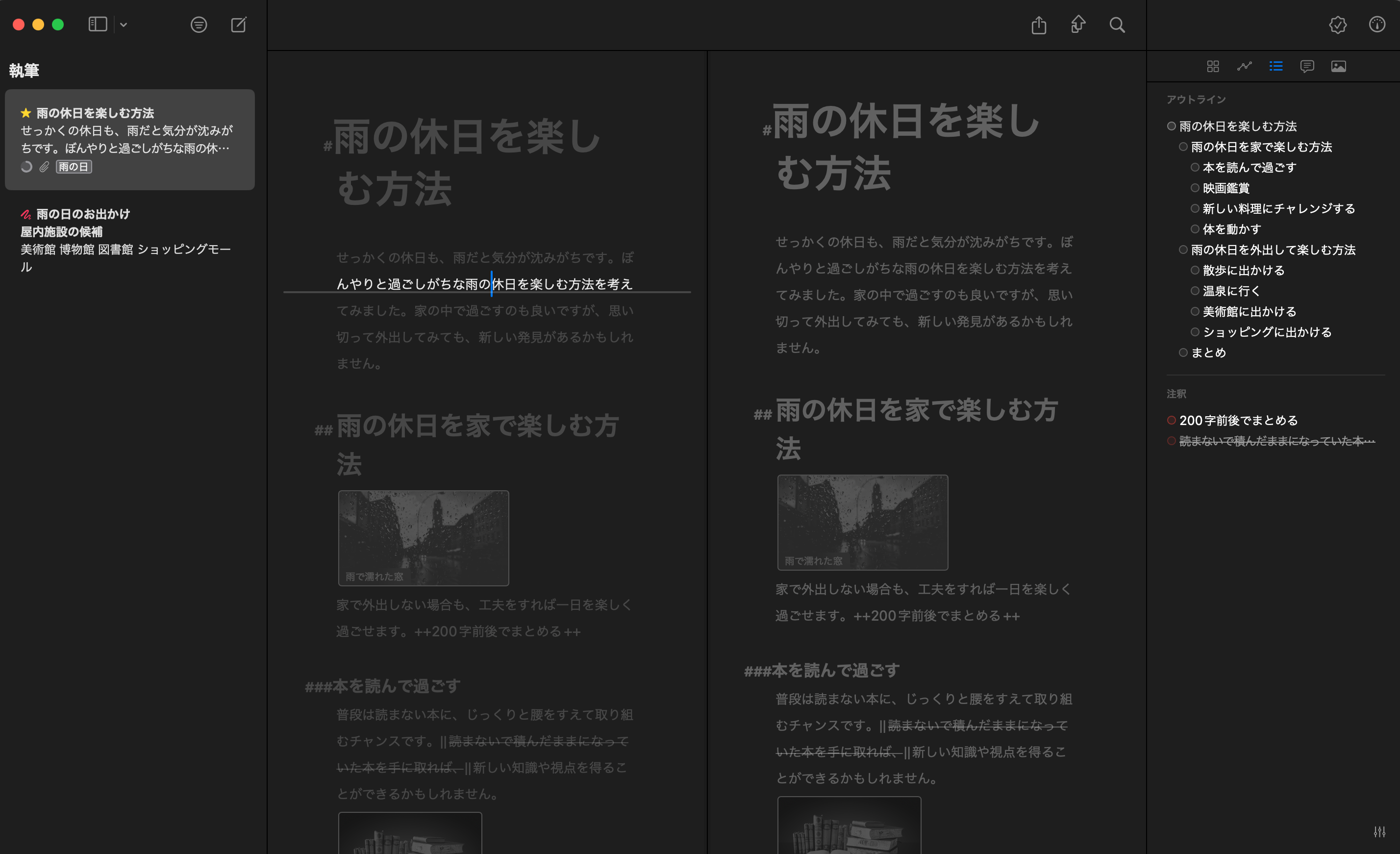The height and width of the screenshot is (854, 1400).
Task: Jump to outline item 散歩に出かける
Action: click(x=1243, y=271)
